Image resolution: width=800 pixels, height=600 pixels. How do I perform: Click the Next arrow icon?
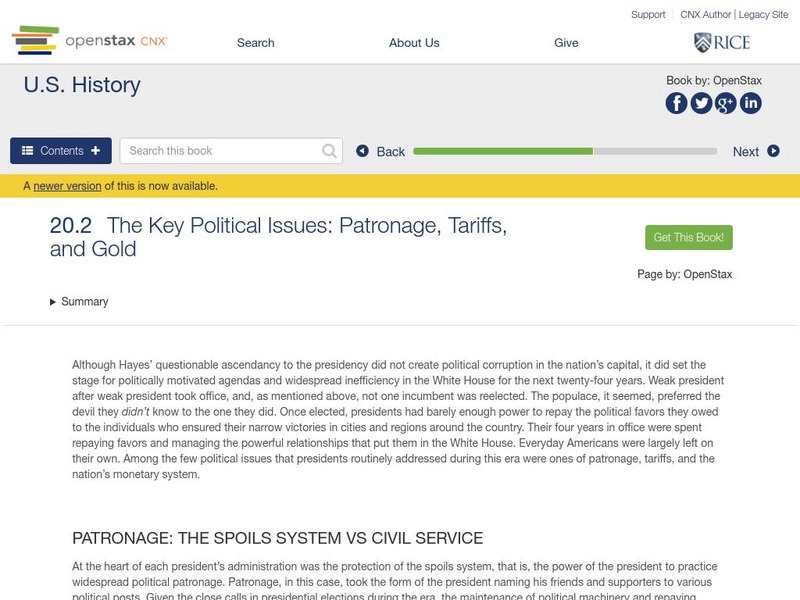tap(773, 151)
